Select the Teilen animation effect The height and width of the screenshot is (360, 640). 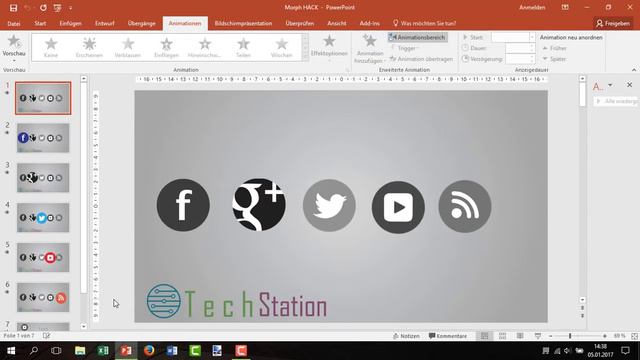click(x=243, y=47)
